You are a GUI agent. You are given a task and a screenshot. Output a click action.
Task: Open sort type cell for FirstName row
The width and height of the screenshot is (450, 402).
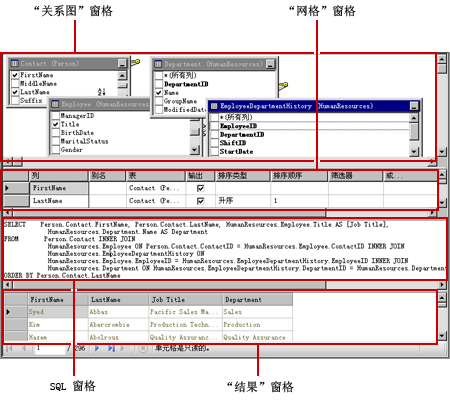[243, 188]
